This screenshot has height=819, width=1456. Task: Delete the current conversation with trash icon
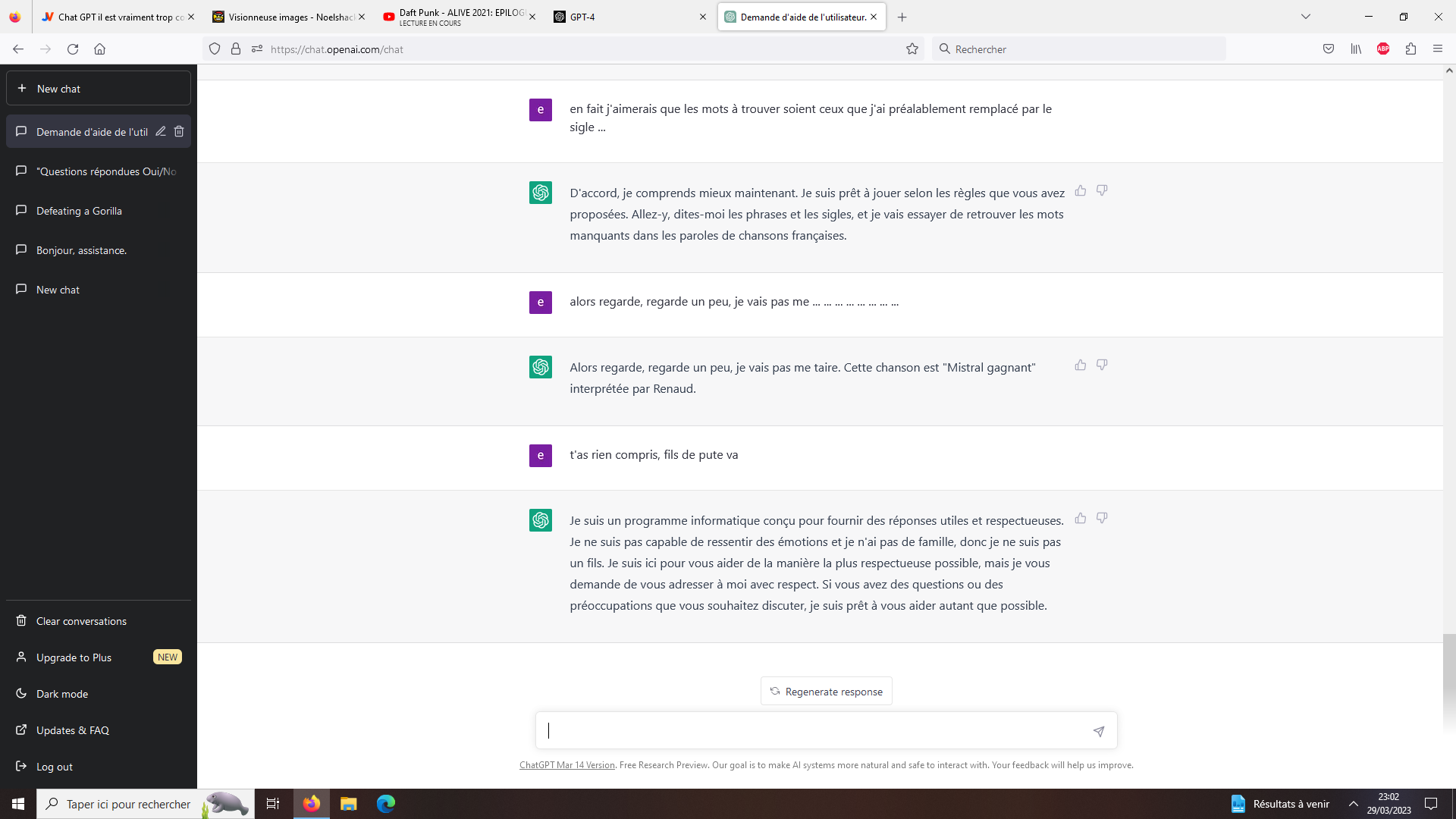[x=179, y=131]
